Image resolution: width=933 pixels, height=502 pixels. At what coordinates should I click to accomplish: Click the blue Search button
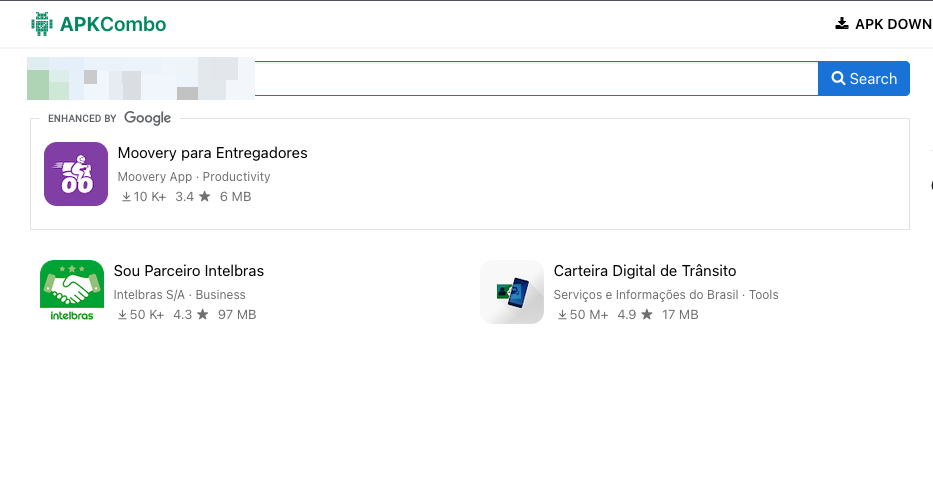864,79
